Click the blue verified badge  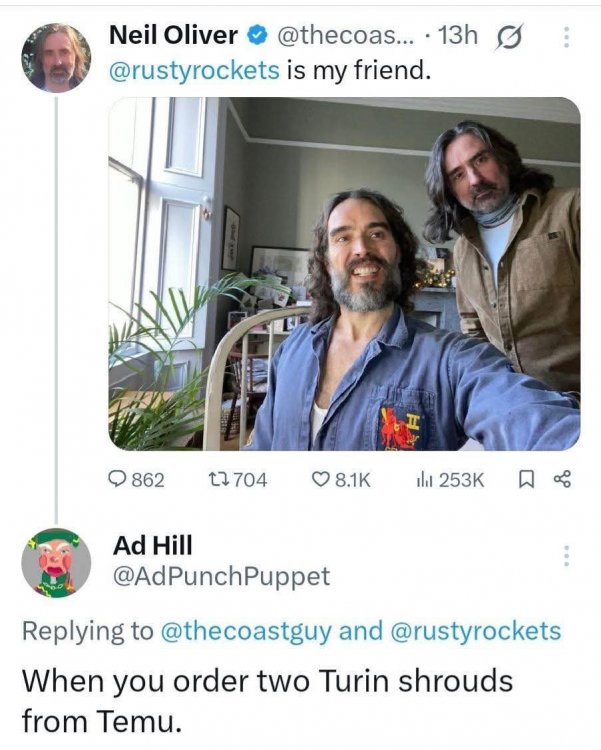pyautogui.click(x=256, y=36)
